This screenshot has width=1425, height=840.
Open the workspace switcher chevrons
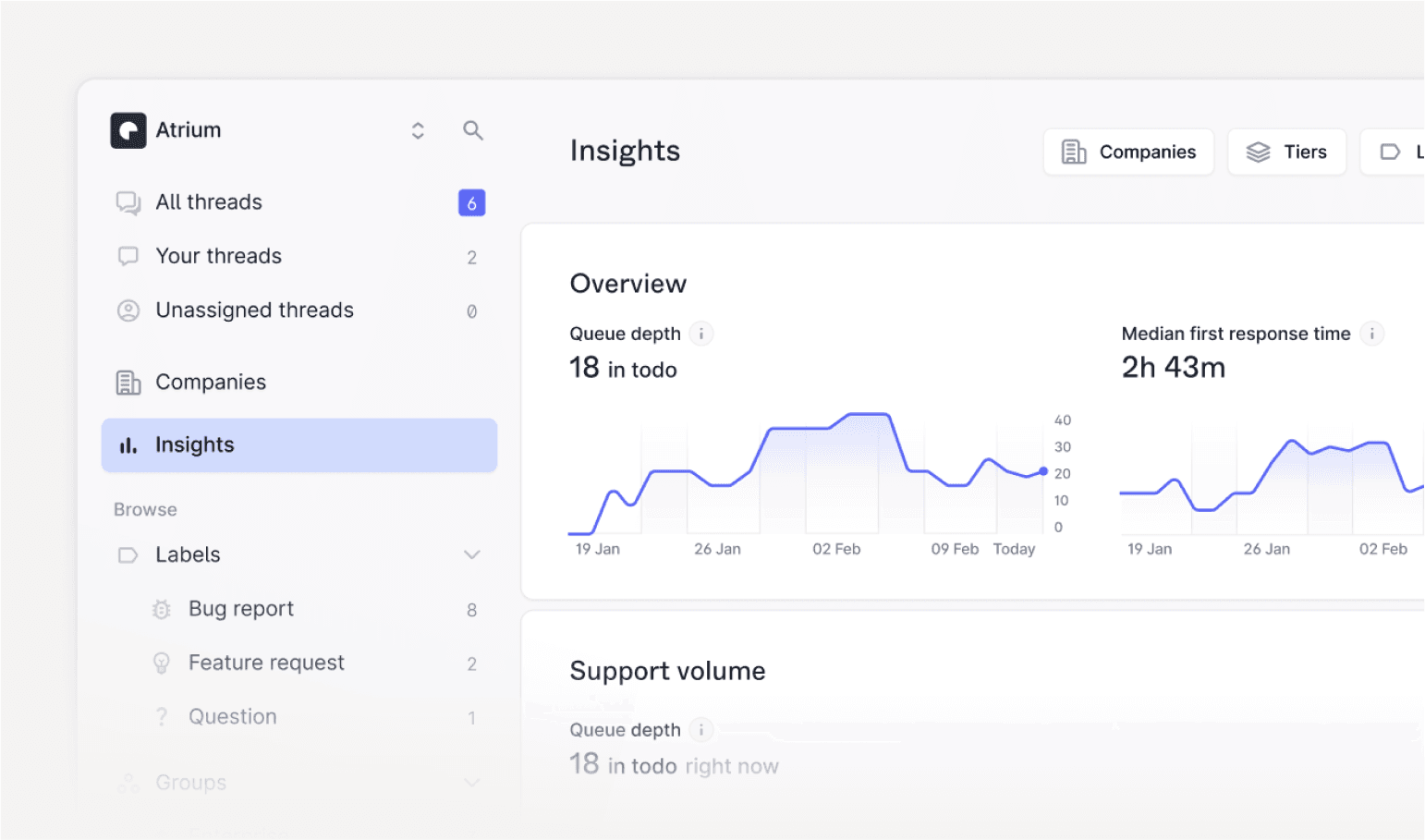[418, 130]
